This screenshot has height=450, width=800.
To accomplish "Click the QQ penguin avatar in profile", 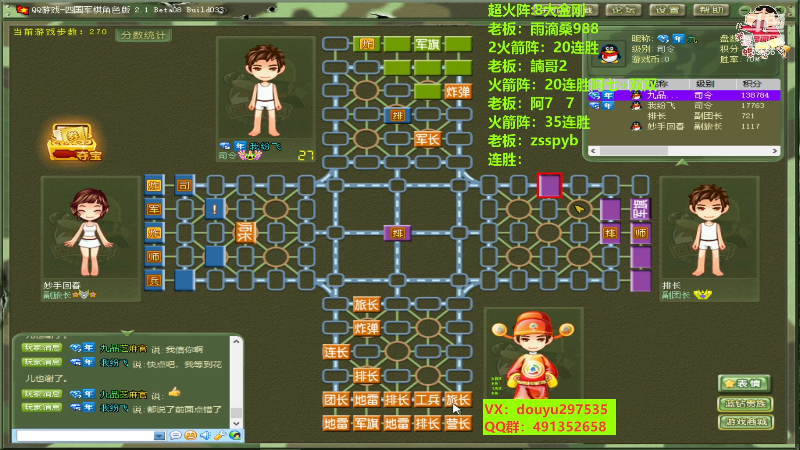I will tap(609, 52).
